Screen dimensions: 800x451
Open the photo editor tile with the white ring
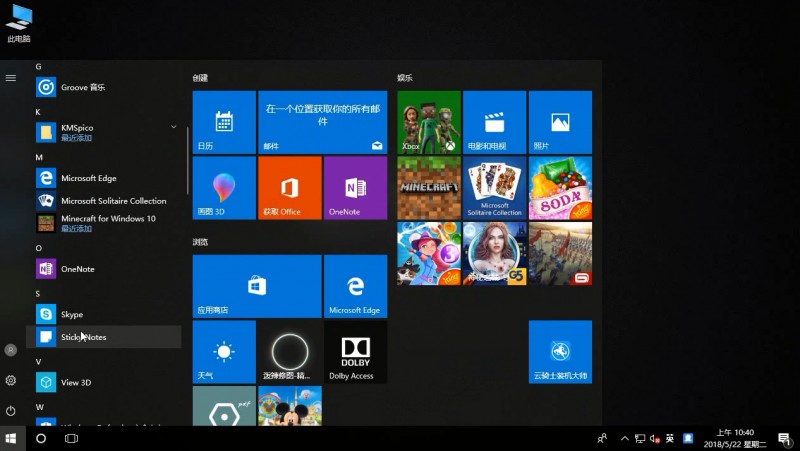pyautogui.click(x=290, y=352)
